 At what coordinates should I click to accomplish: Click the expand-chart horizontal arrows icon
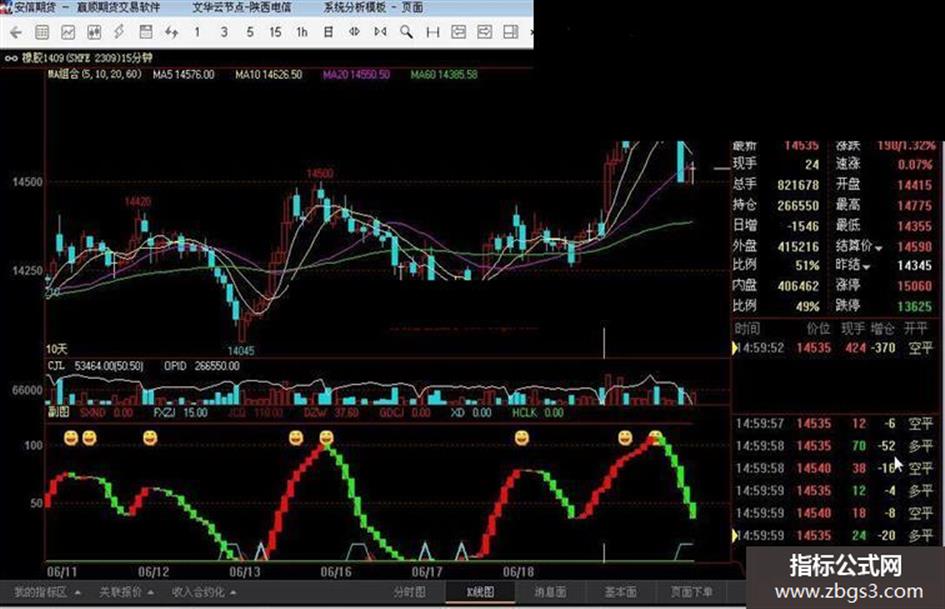pos(354,32)
